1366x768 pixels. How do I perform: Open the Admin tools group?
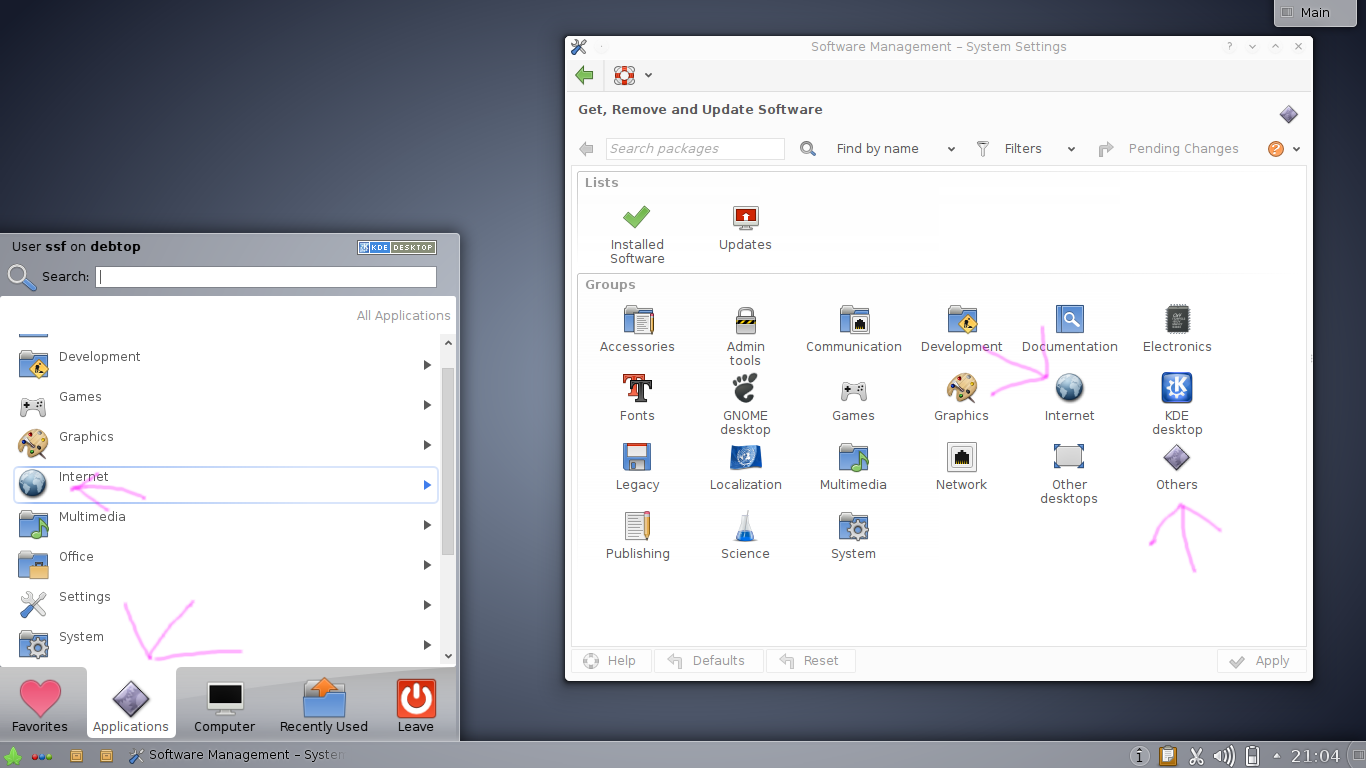click(x=745, y=336)
